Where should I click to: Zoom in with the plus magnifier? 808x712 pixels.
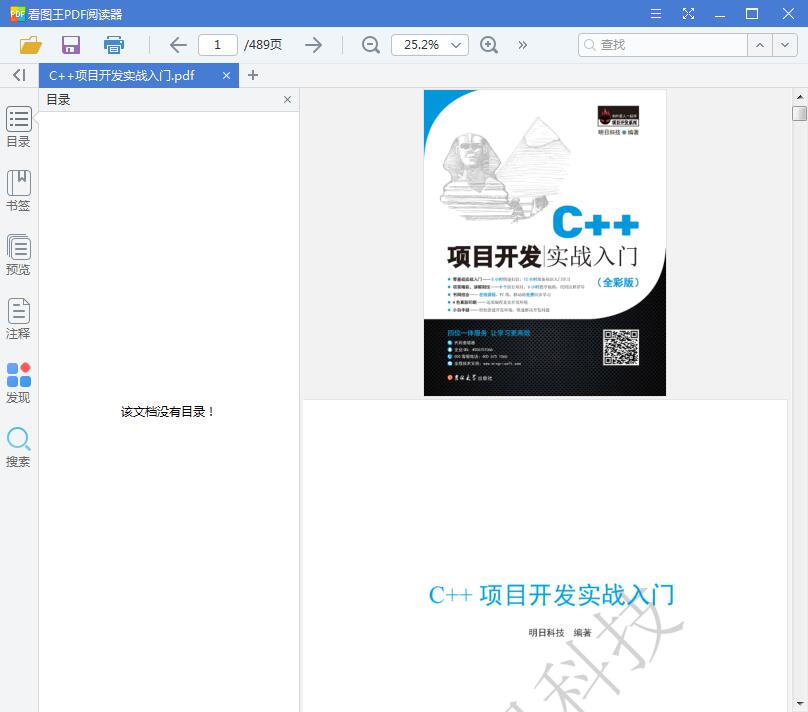pyautogui.click(x=489, y=45)
